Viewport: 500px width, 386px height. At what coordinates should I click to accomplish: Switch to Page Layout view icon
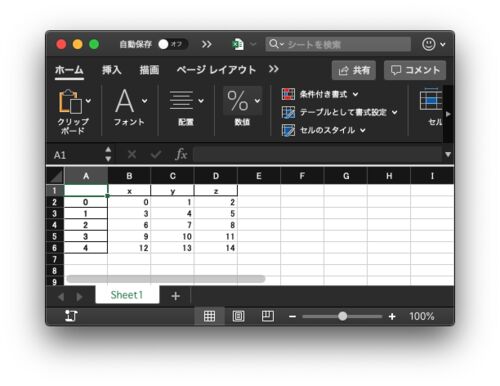click(x=238, y=316)
